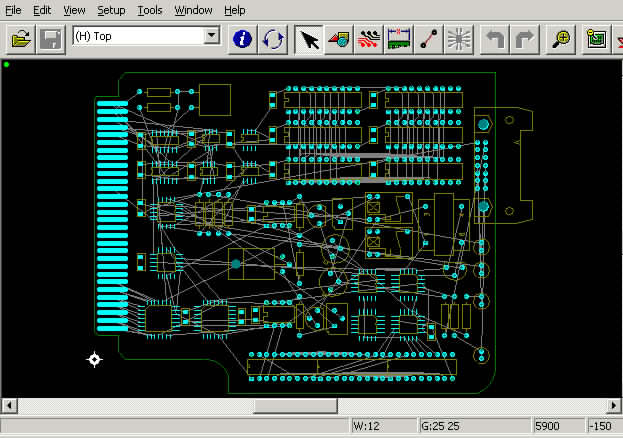
Task: Click the green Board view icon
Action: (x=598, y=39)
